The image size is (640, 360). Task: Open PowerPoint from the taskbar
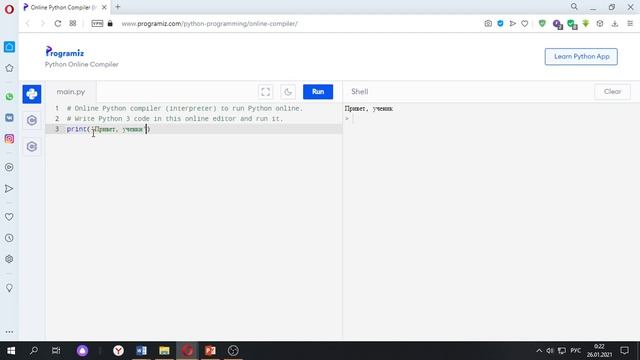(x=210, y=351)
